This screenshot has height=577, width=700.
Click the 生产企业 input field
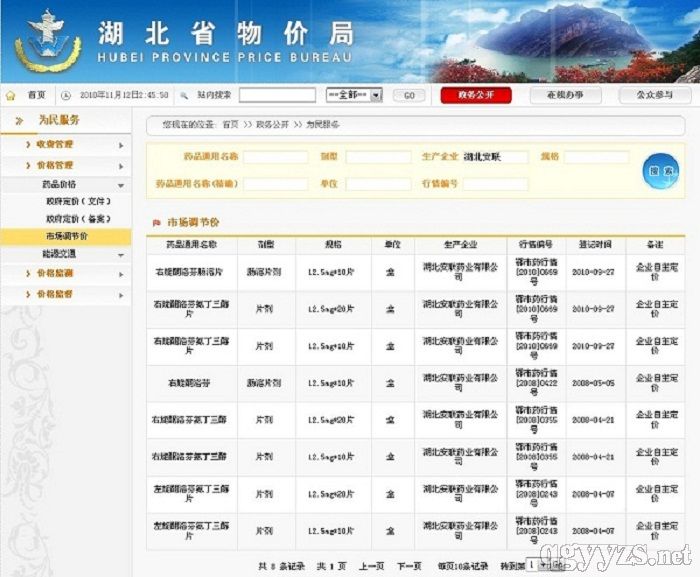(494, 157)
